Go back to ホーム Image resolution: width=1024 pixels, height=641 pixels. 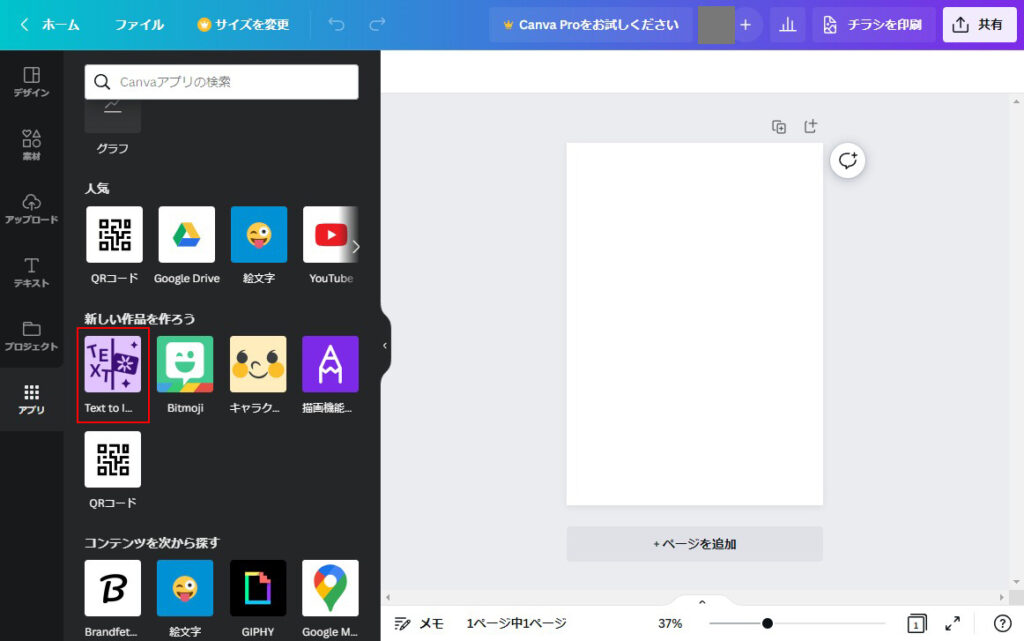[x=50, y=25]
